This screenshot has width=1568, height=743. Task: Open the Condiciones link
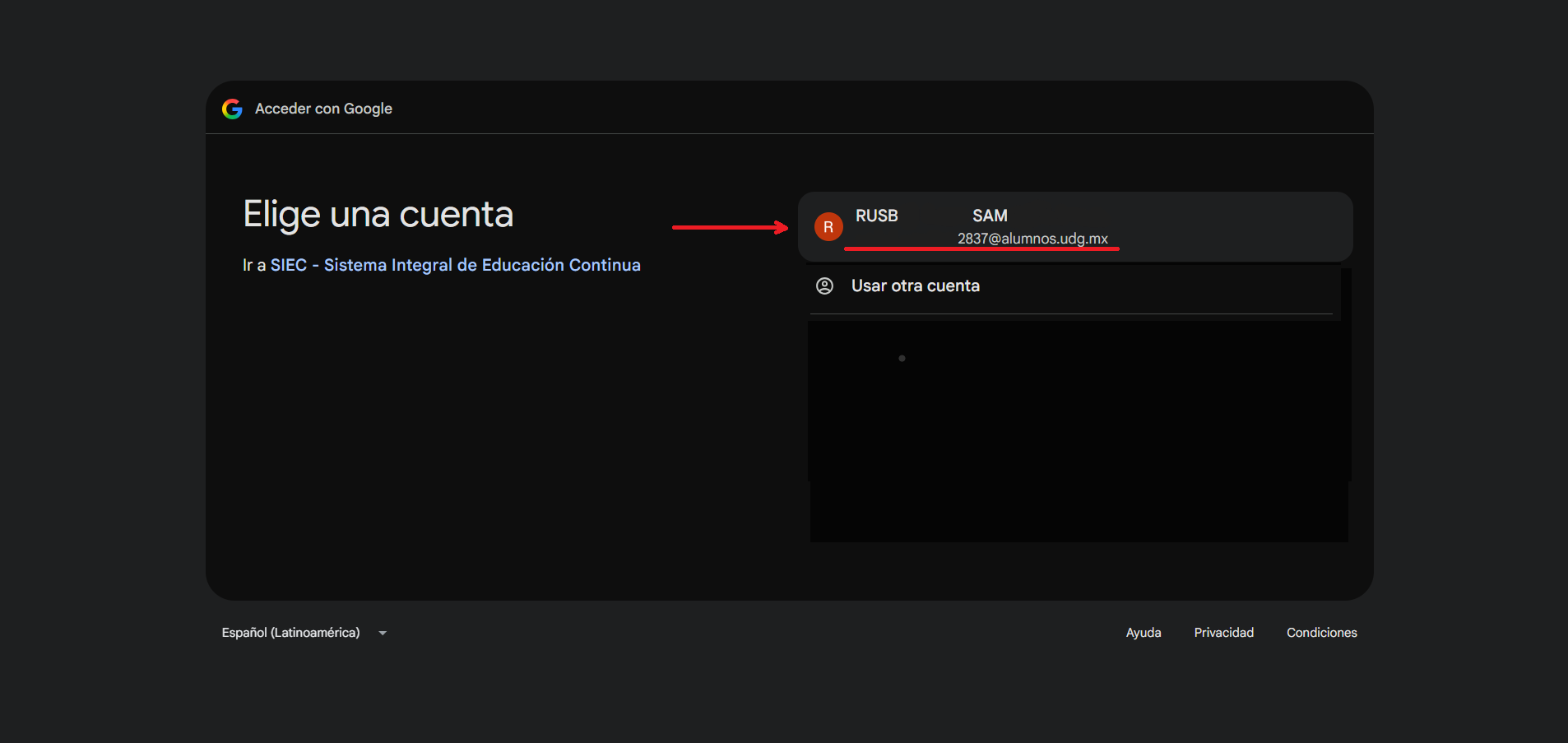[x=1322, y=633]
